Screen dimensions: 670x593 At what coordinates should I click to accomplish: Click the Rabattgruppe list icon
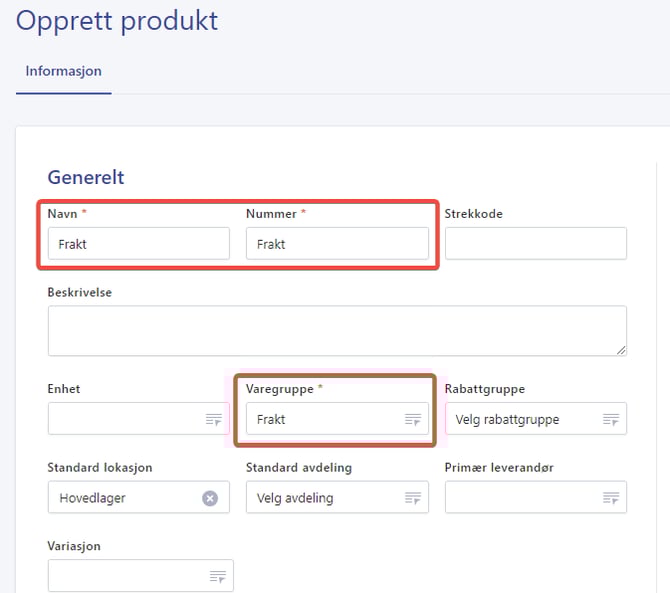point(610,420)
